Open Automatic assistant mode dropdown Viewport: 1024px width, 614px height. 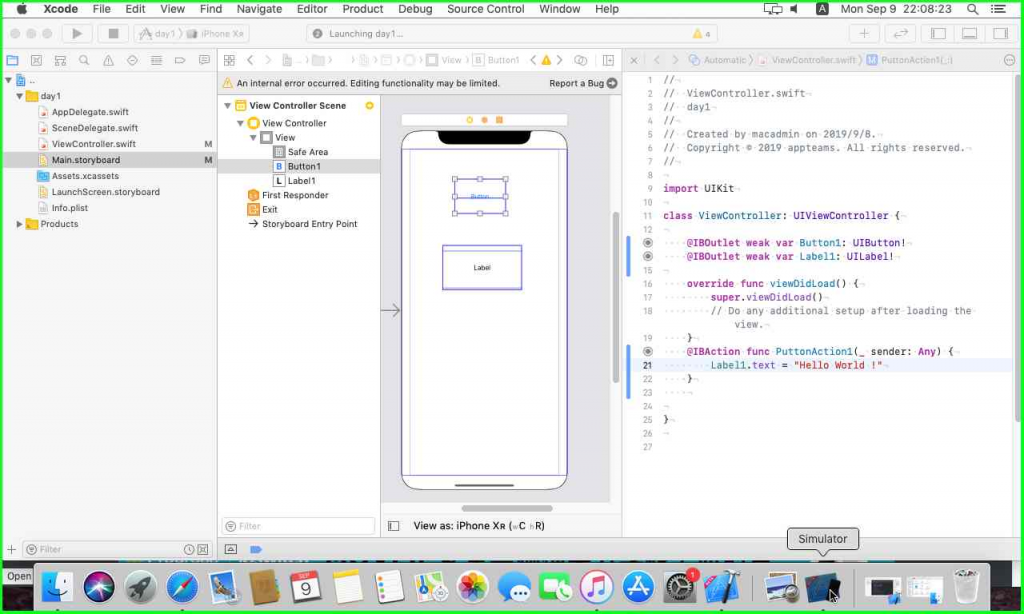click(x=717, y=60)
